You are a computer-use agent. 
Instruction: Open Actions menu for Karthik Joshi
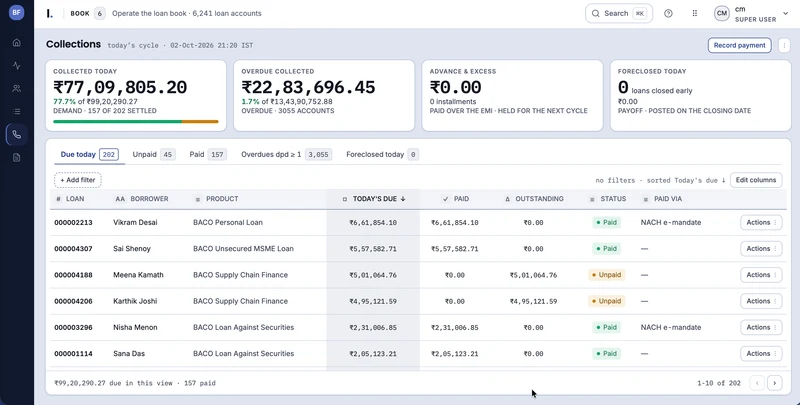coord(761,301)
